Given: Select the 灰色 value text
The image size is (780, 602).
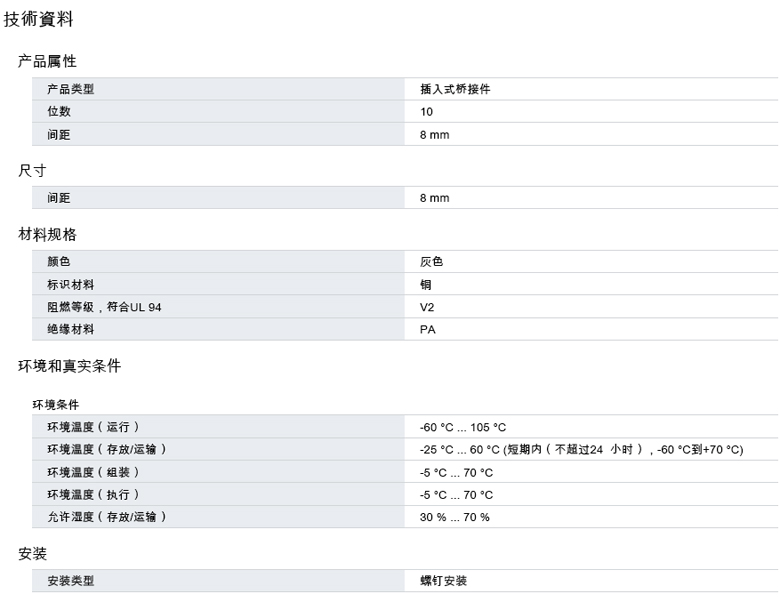Looking at the screenshot, I should click(x=431, y=262).
